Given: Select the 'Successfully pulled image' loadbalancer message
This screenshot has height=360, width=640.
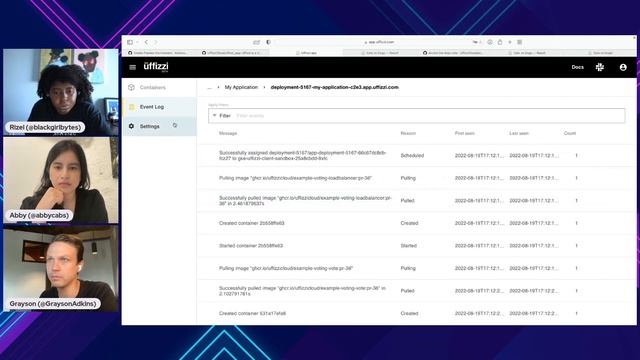Looking at the screenshot, I should coord(305,201).
